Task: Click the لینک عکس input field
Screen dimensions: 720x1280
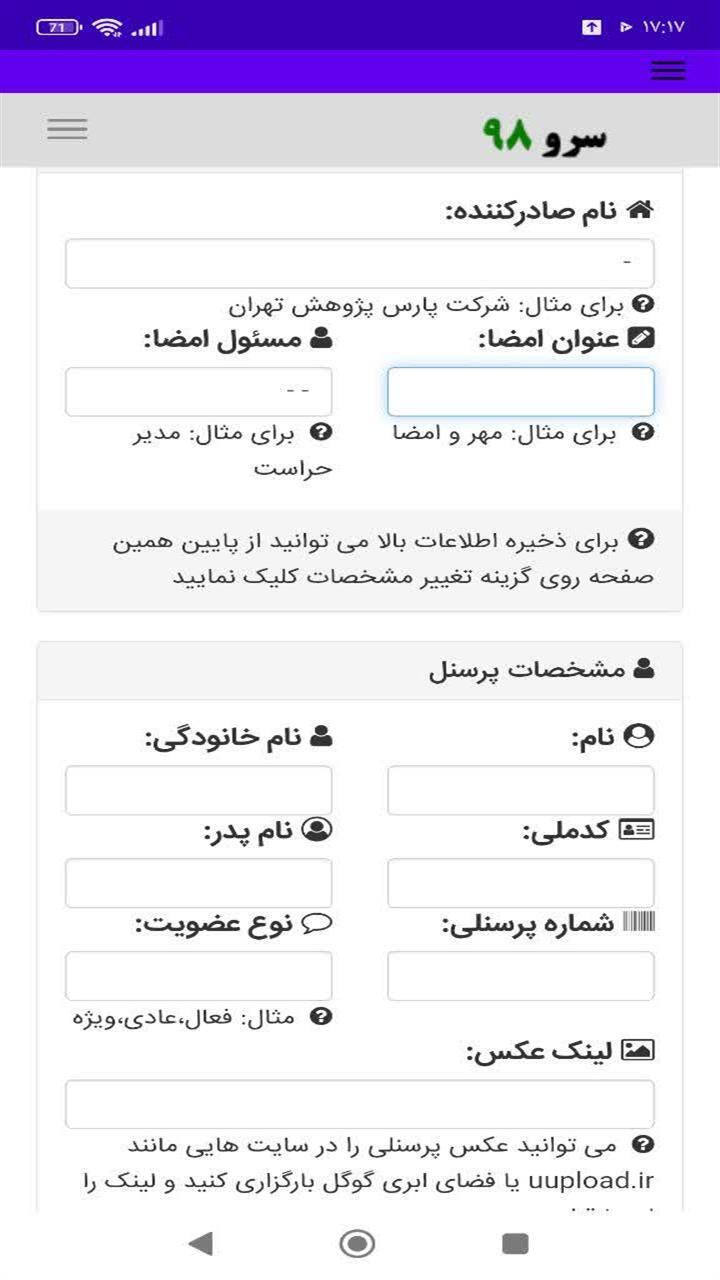Action: tap(360, 1103)
